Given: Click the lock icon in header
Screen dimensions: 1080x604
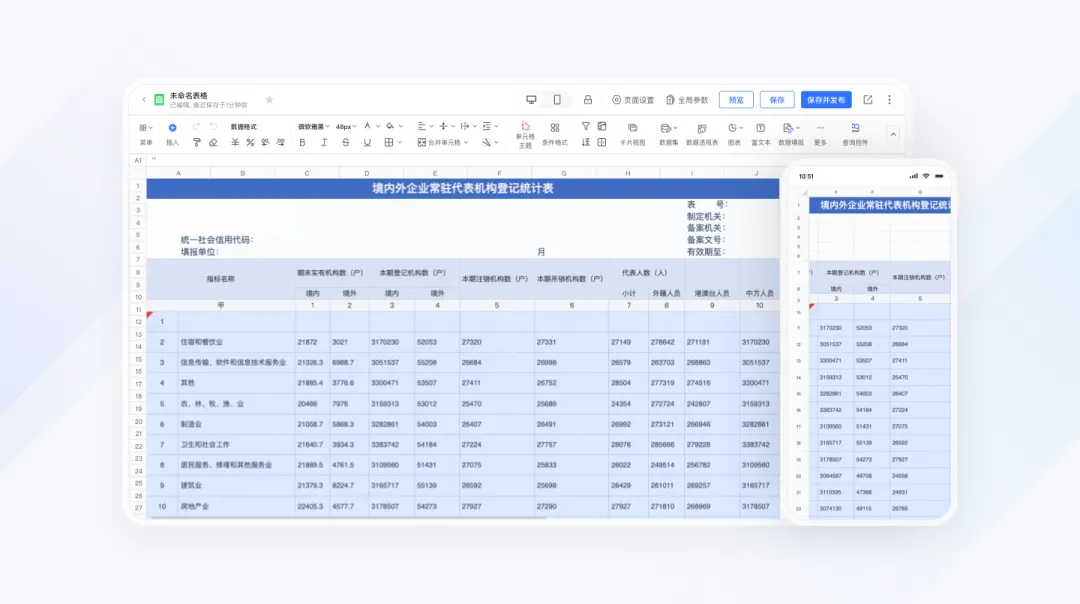Looking at the screenshot, I should [588, 100].
